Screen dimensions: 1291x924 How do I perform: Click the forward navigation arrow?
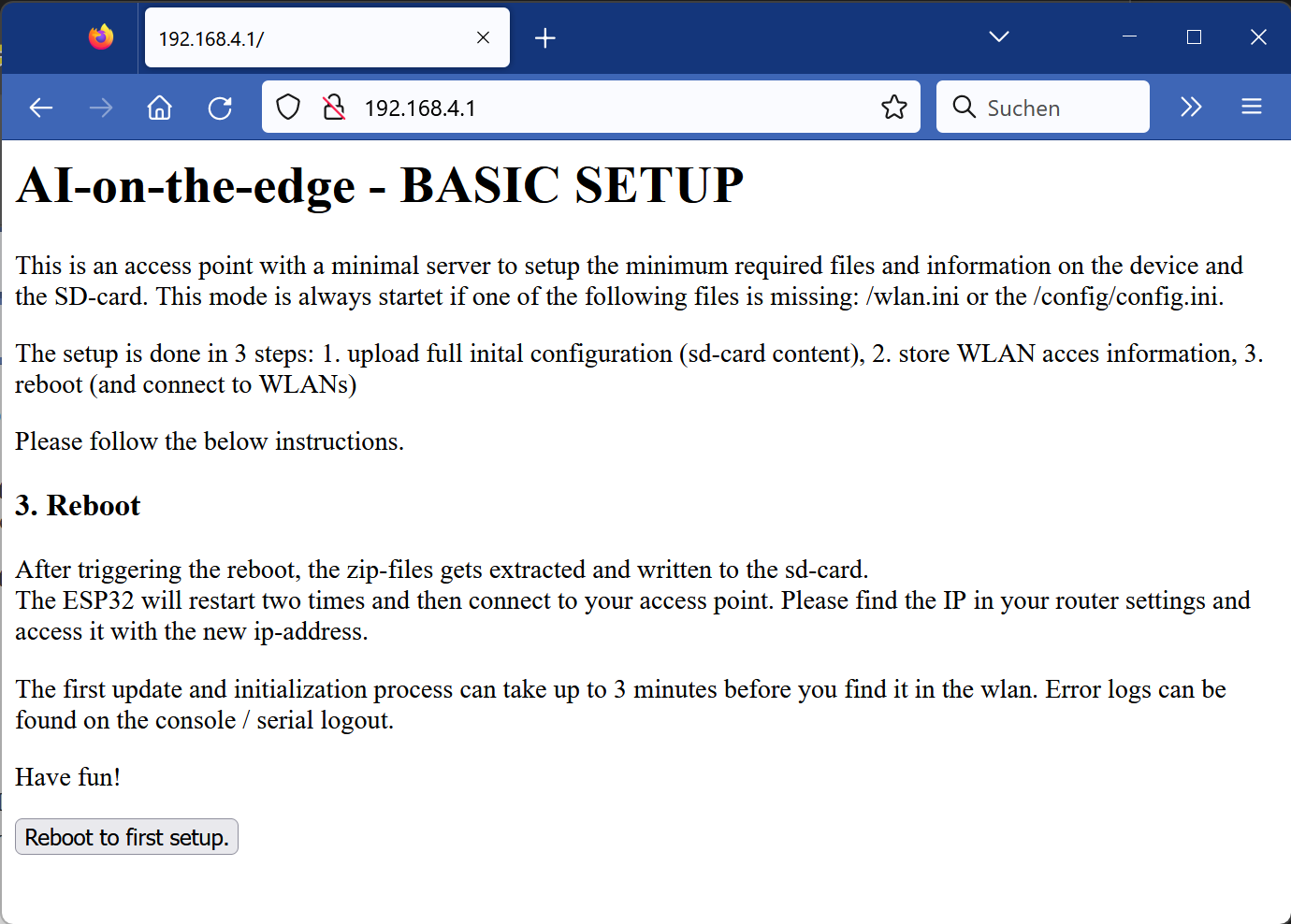click(100, 107)
